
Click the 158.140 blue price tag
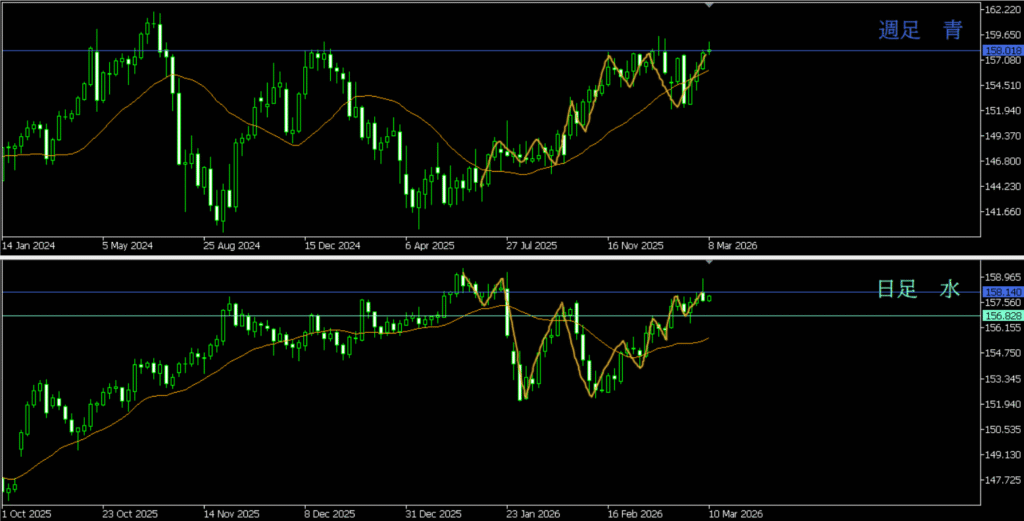pos(1000,292)
